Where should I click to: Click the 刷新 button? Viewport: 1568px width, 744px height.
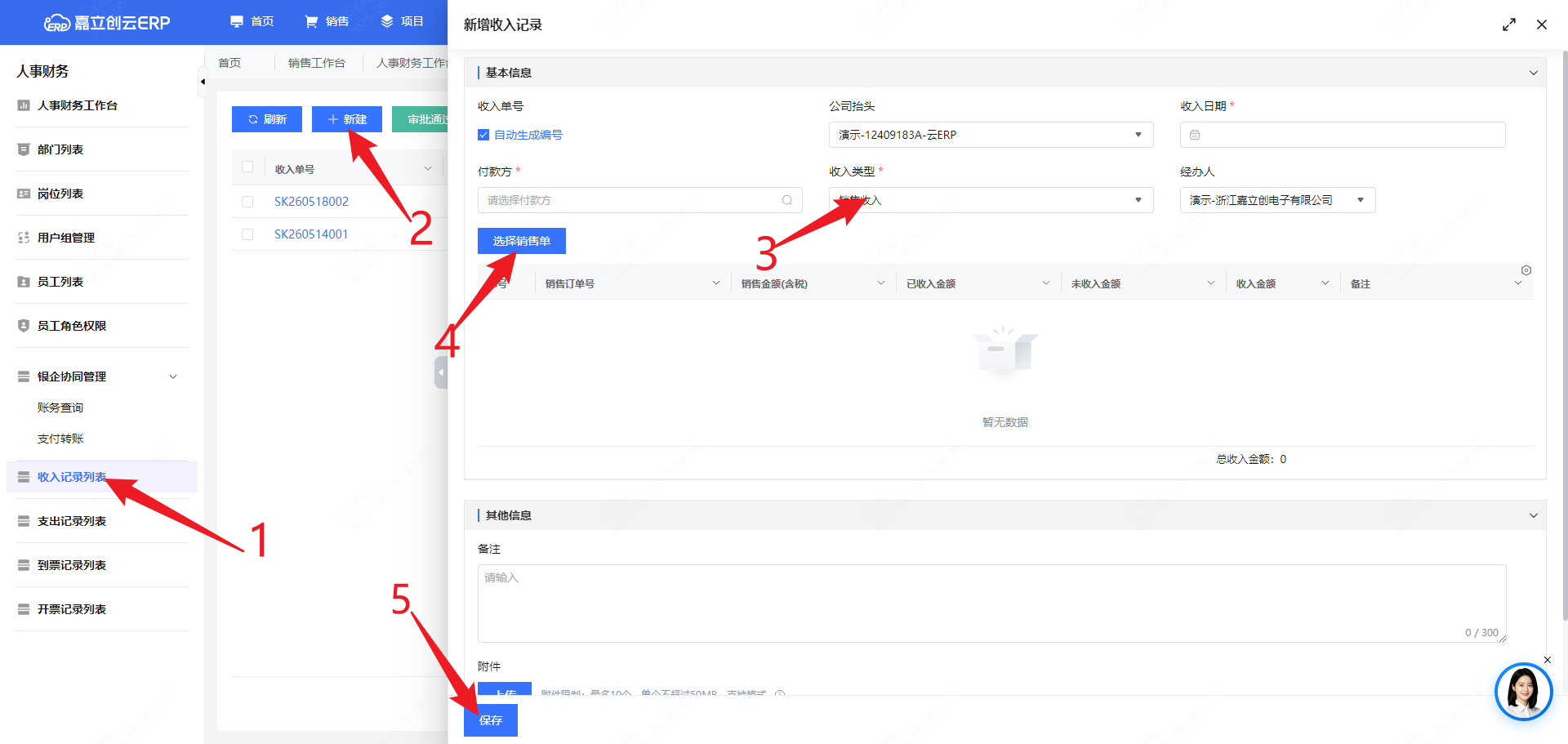[x=267, y=119]
